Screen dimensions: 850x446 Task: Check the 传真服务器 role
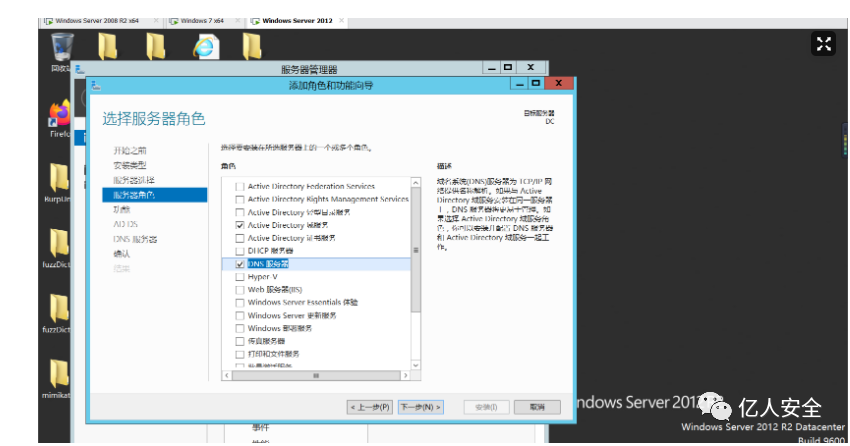(x=240, y=341)
